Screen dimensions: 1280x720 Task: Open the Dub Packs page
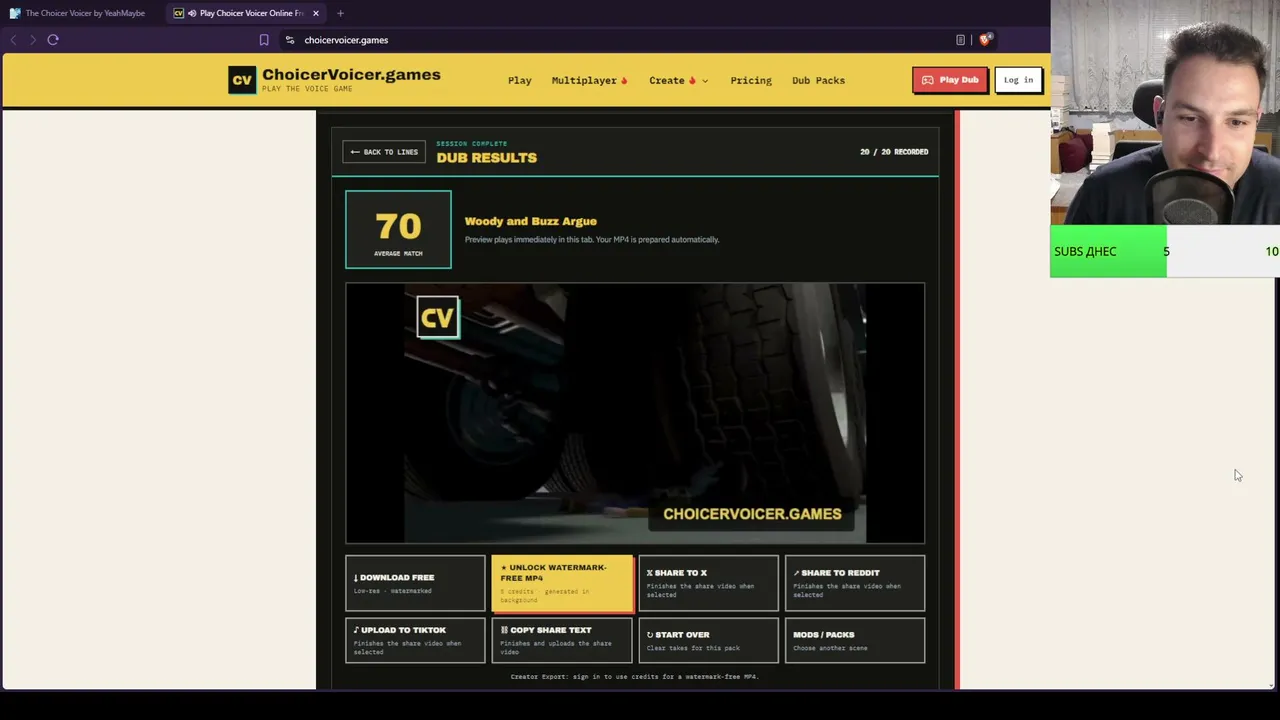pyautogui.click(x=818, y=80)
